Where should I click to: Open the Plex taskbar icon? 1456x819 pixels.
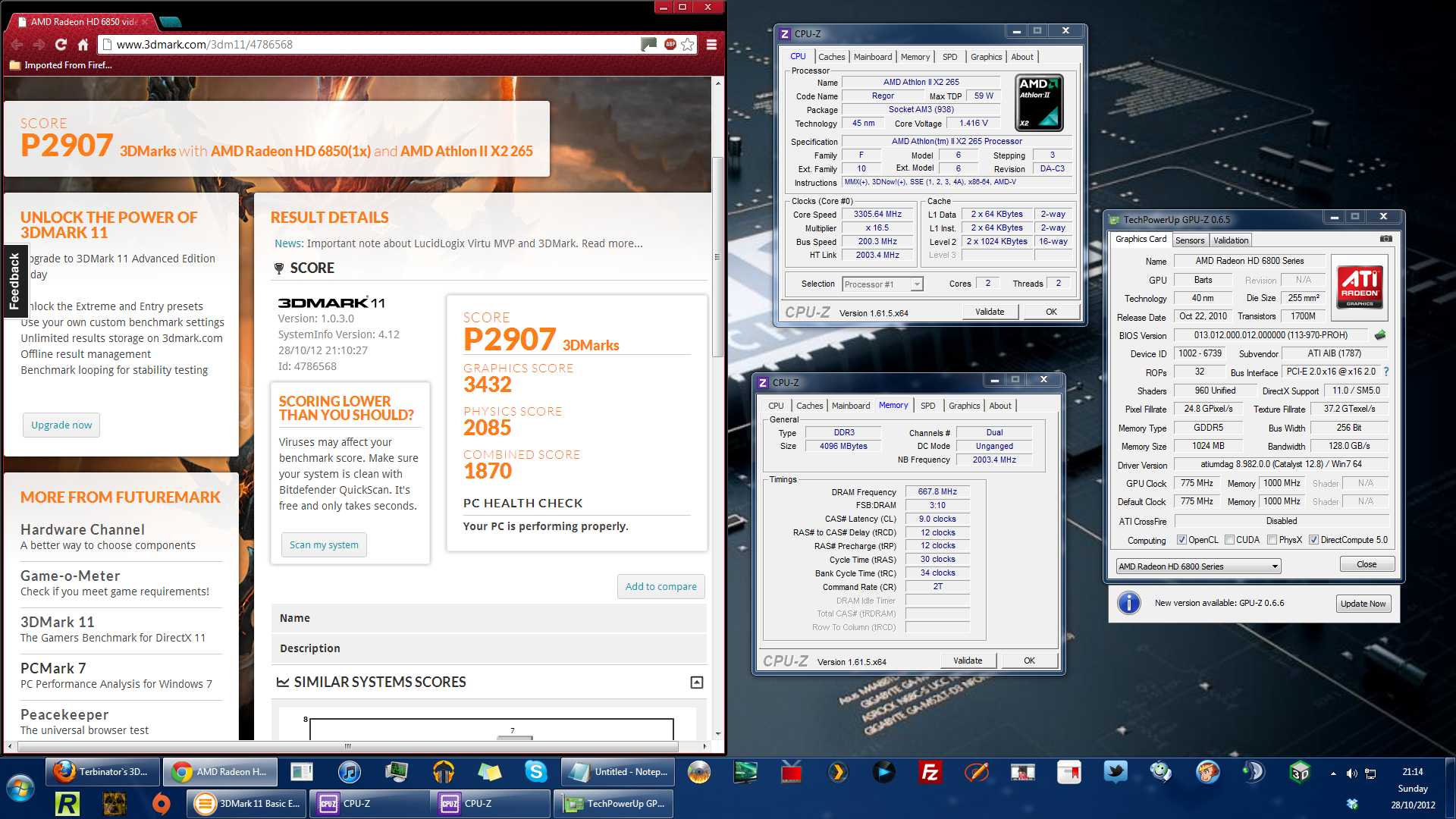click(x=837, y=772)
